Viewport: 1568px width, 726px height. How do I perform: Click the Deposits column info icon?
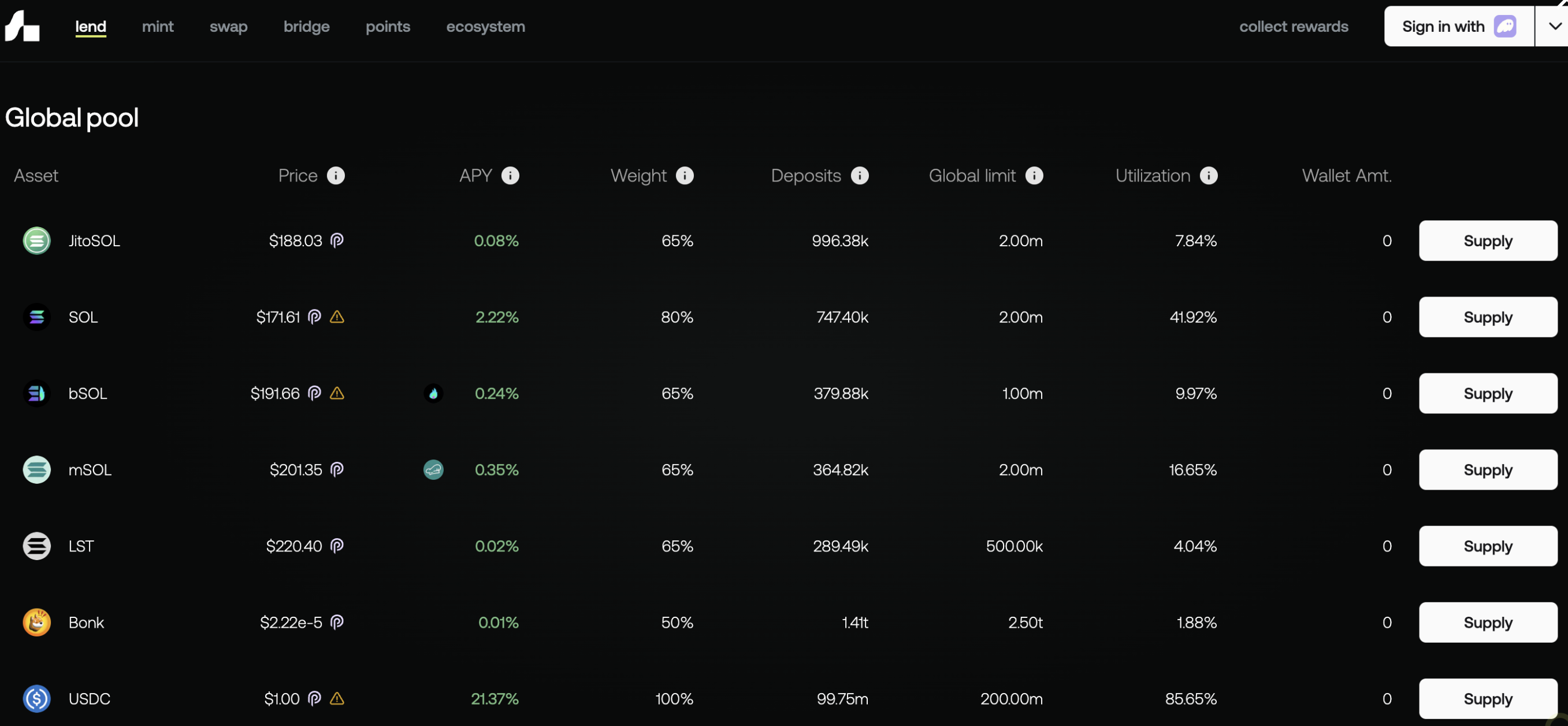click(859, 175)
